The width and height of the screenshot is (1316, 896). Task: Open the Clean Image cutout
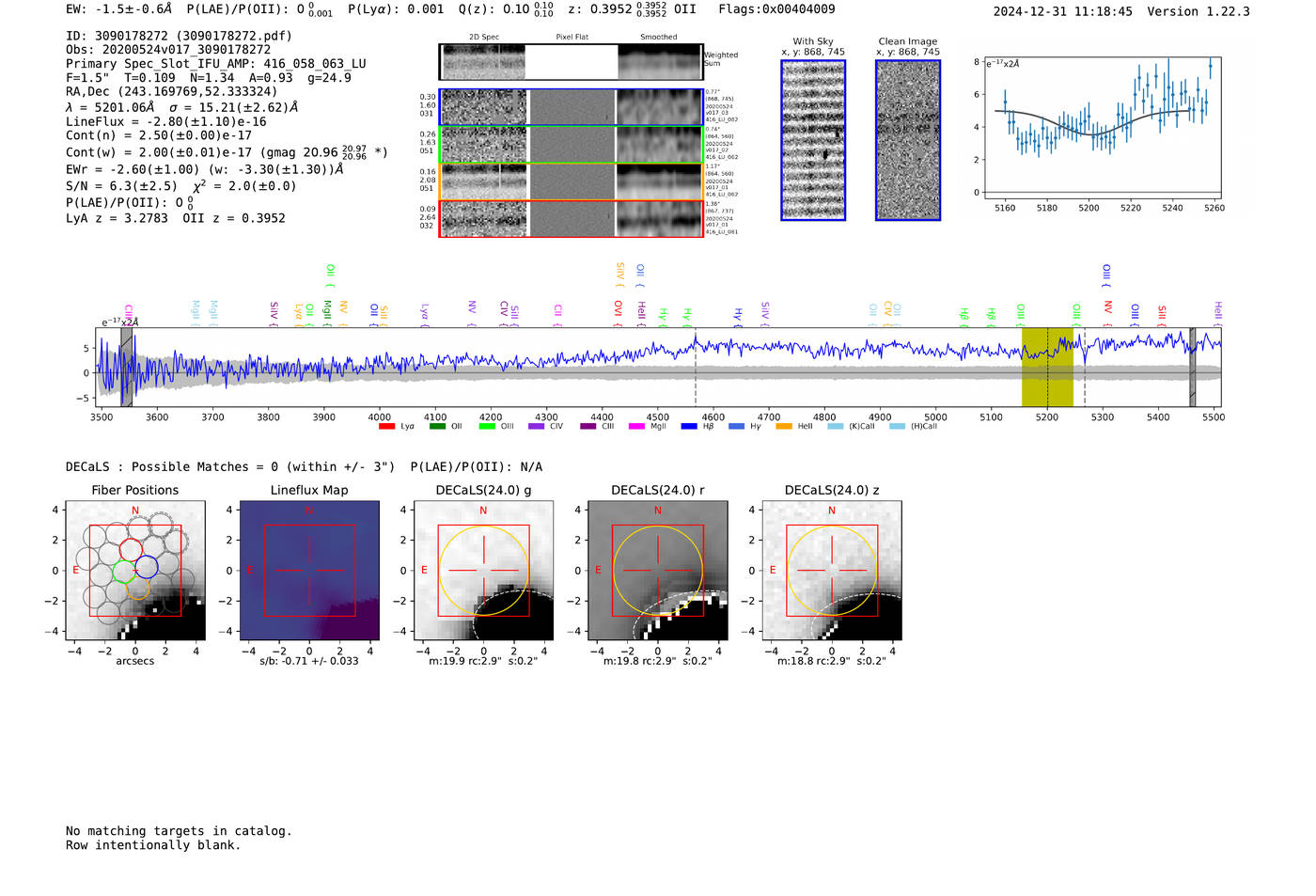(x=908, y=140)
